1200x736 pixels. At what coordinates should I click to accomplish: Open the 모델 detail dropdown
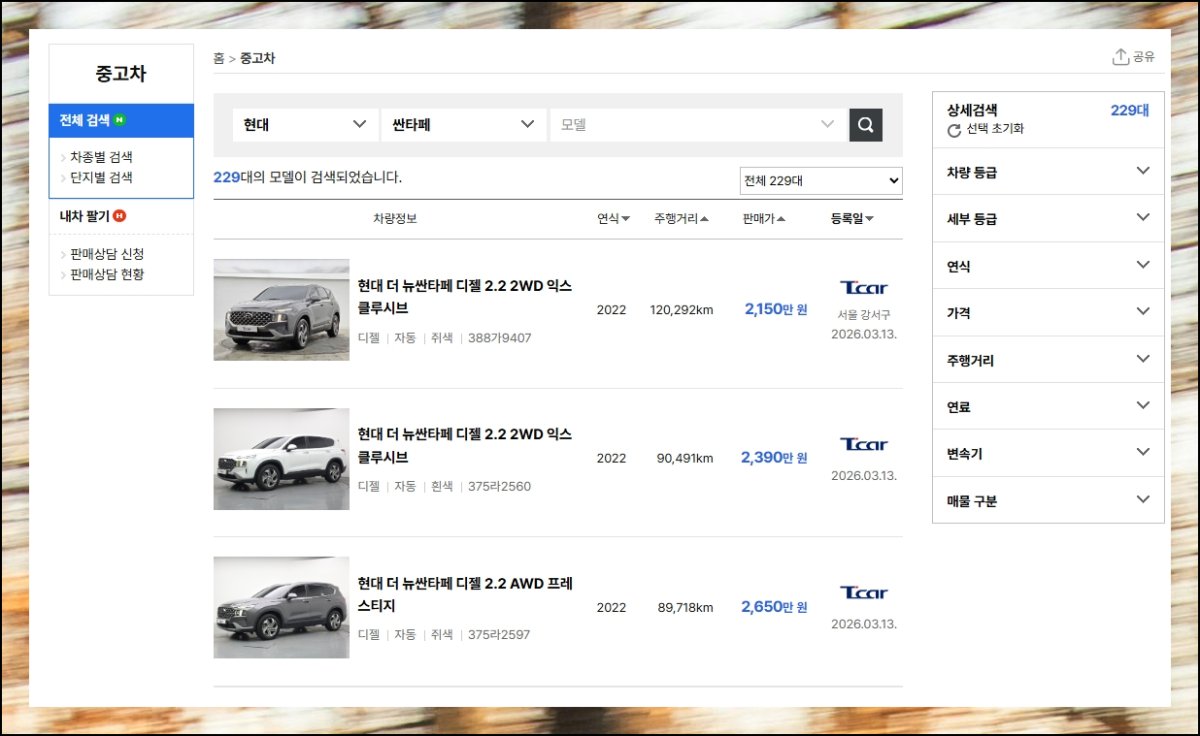pyautogui.click(x=698, y=125)
